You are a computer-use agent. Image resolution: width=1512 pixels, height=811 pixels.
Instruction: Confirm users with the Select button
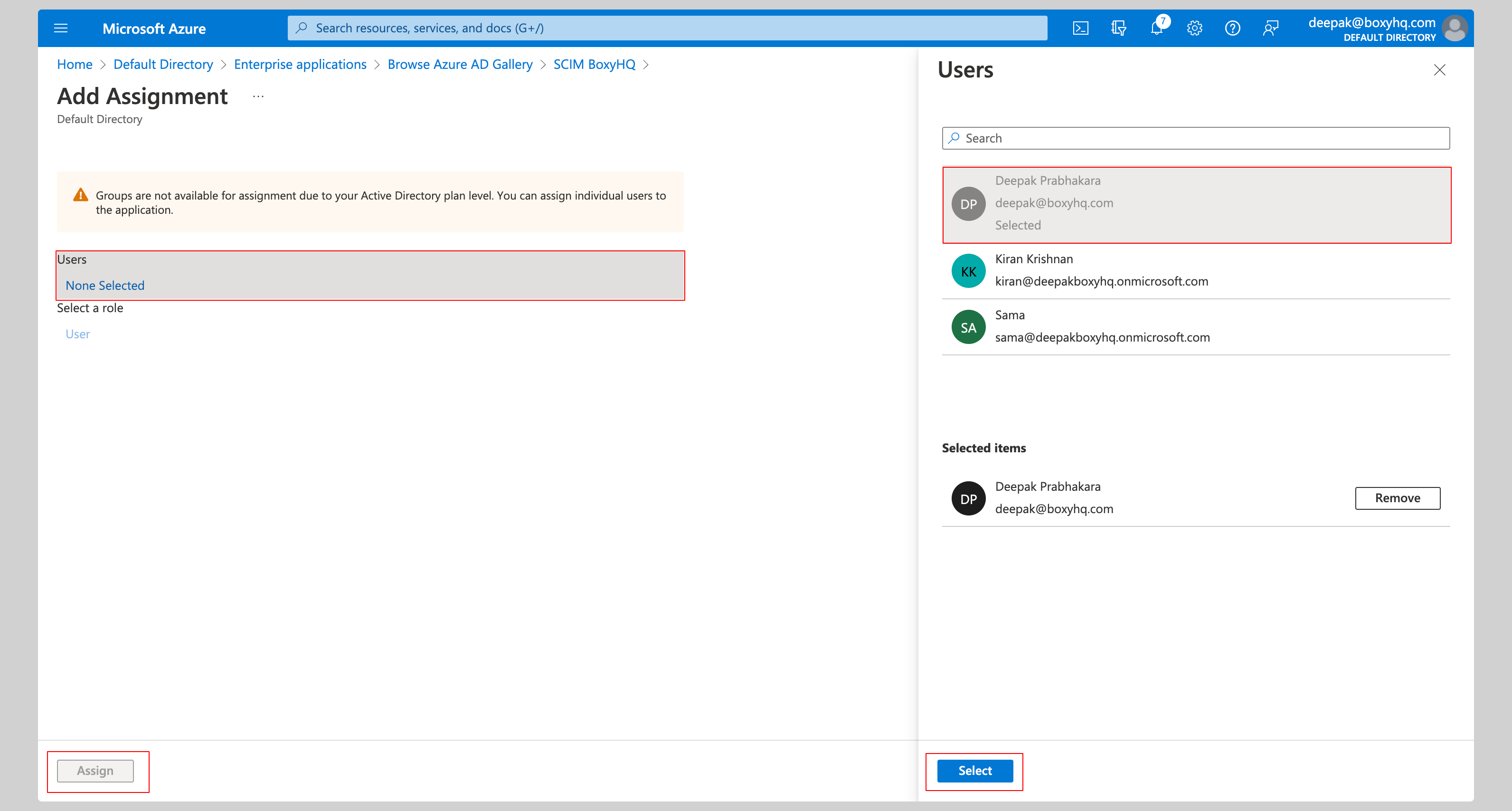click(974, 771)
